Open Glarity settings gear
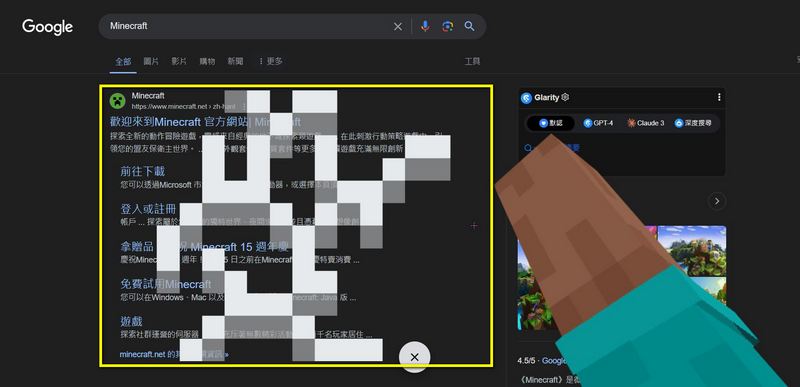The image size is (800, 387). pos(565,97)
